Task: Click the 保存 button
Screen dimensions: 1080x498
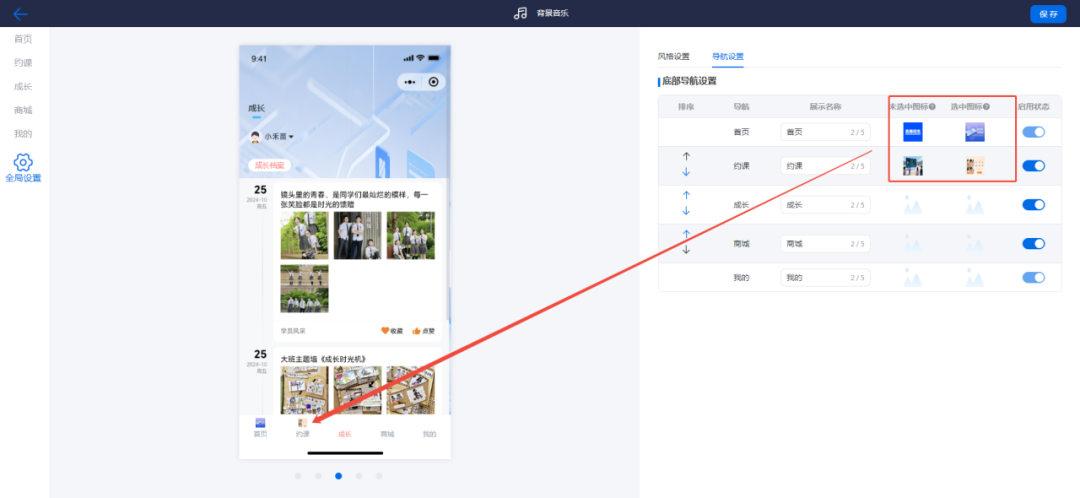Action: pyautogui.click(x=1048, y=14)
